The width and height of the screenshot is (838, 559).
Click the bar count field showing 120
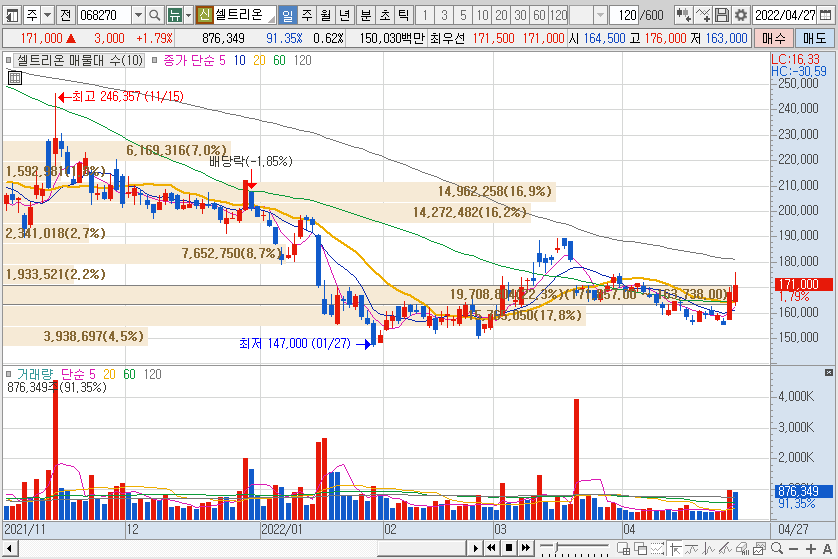tap(626, 15)
